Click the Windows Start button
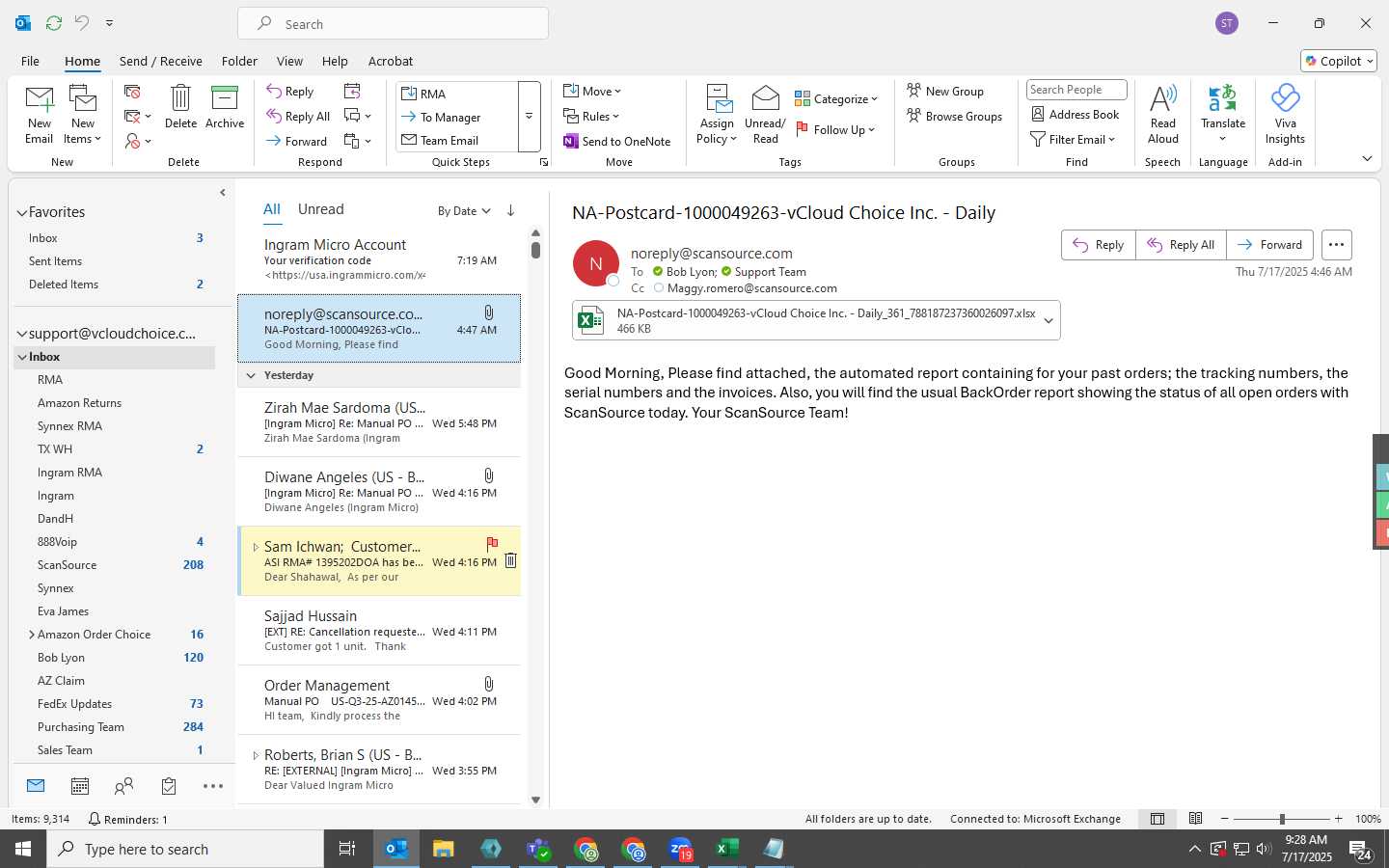Viewport: 1389px width, 868px height. (23, 849)
